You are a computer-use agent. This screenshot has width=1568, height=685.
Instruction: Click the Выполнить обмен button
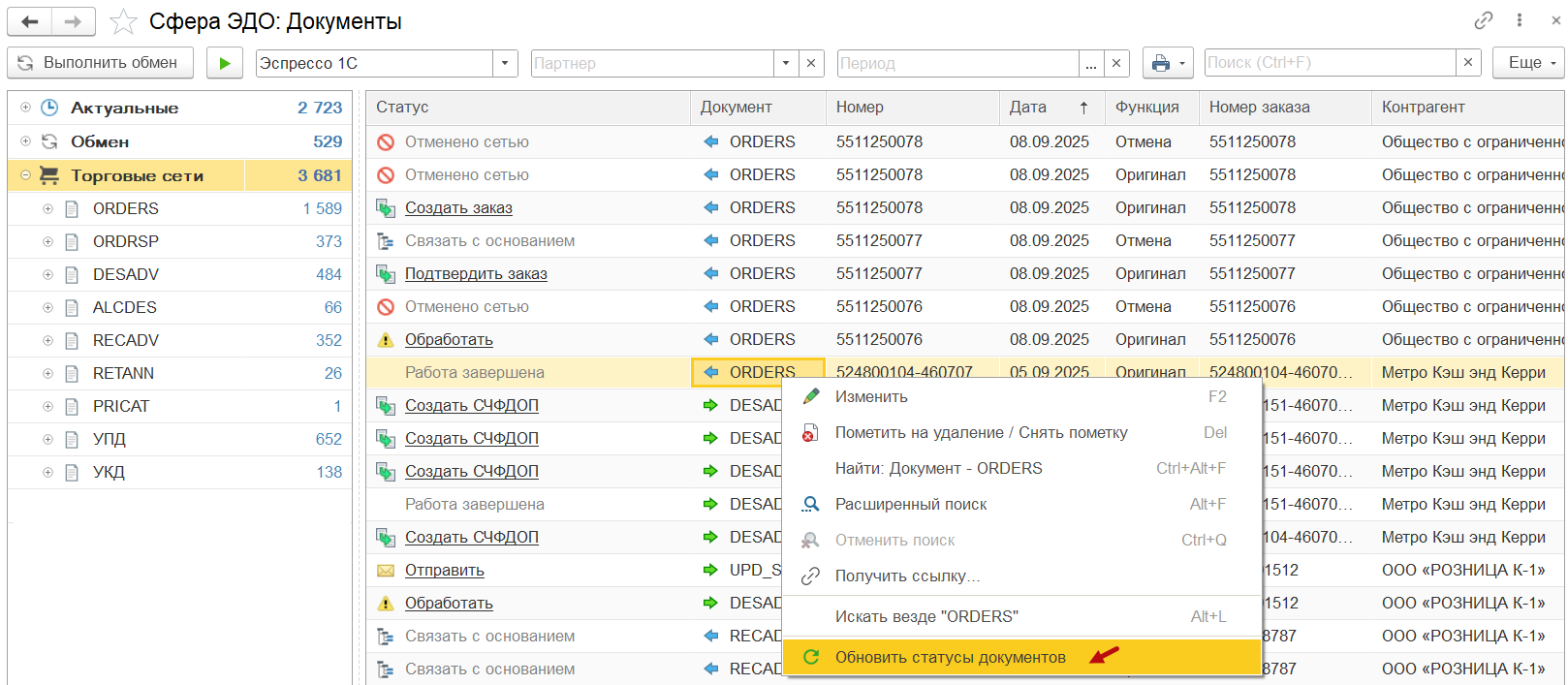(x=101, y=63)
